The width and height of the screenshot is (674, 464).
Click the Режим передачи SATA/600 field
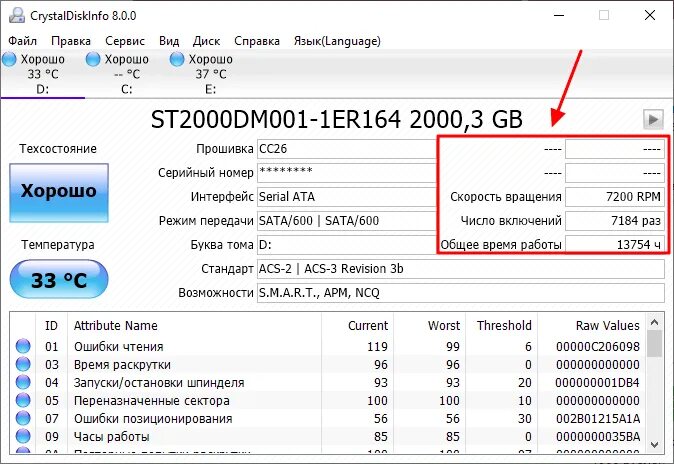tap(346, 221)
